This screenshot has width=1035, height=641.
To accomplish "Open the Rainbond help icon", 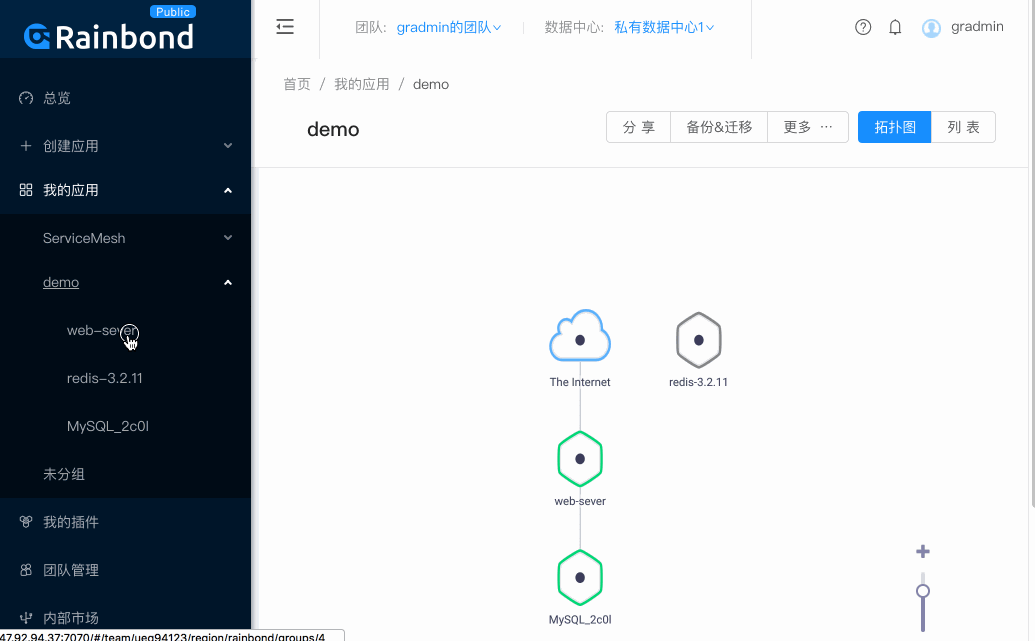I will tap(863, 27).
